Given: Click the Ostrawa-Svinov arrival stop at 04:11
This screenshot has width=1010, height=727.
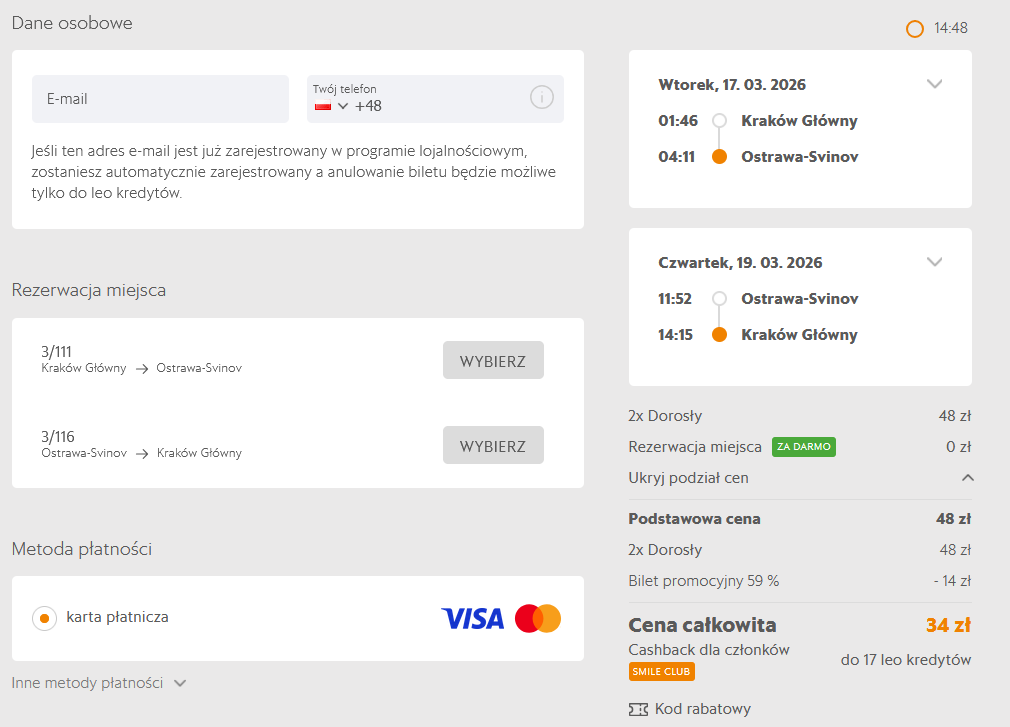Looking at the screenshot, I should (x=799, y=157).
